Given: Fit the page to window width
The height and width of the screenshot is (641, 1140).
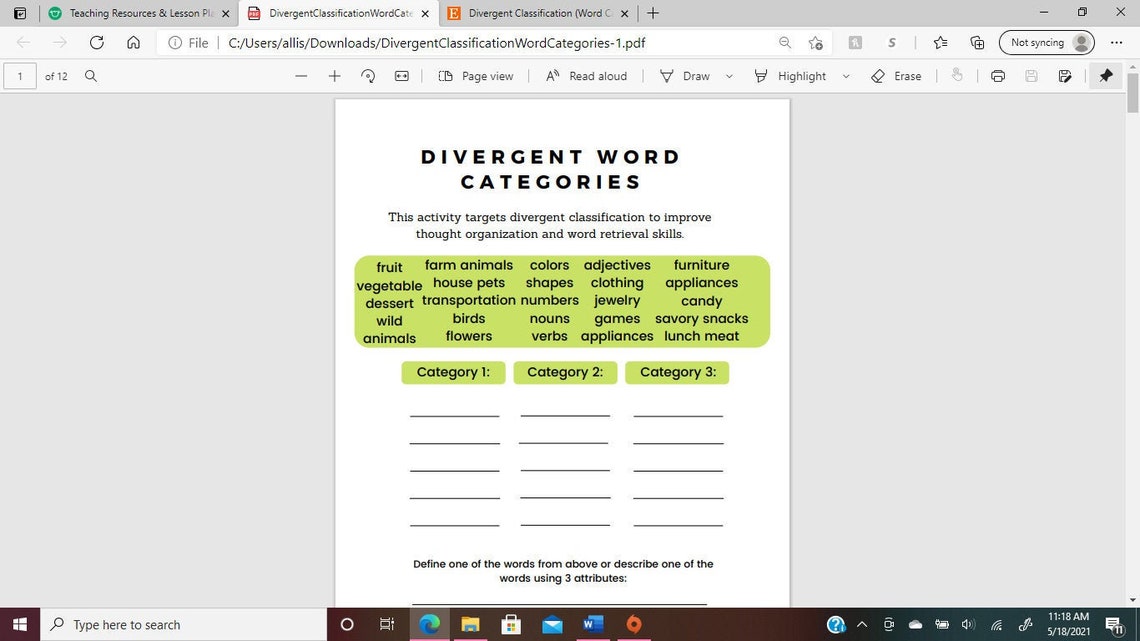Looking at the screenshot, I should [402, 76].
